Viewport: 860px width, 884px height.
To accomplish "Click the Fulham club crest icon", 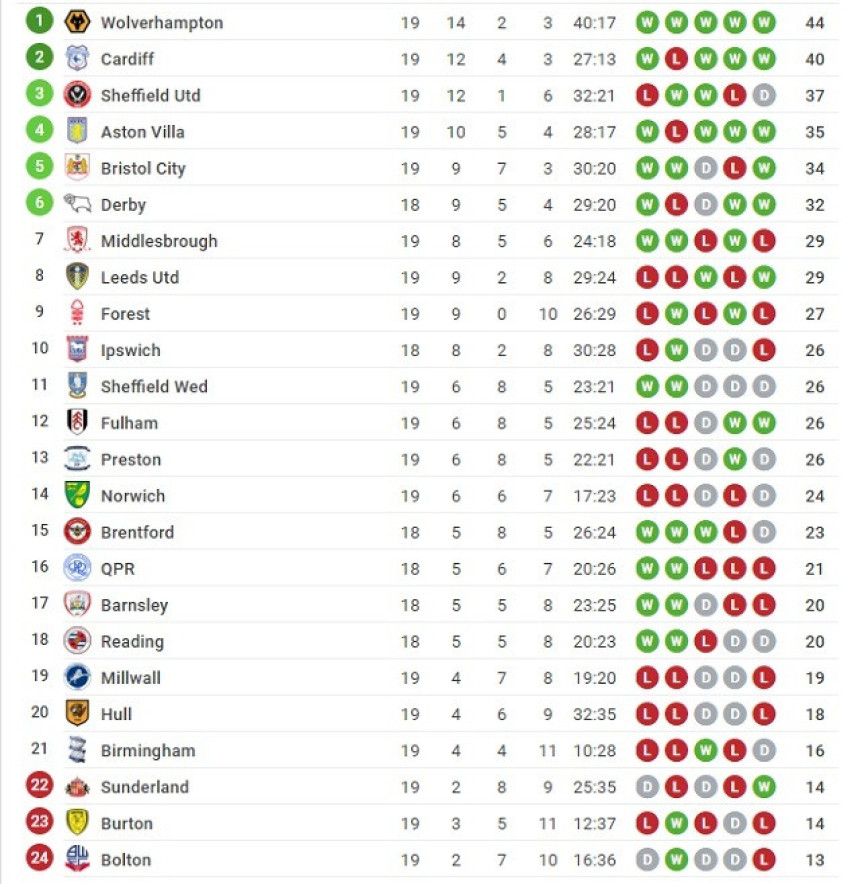I will coord(77,422).
